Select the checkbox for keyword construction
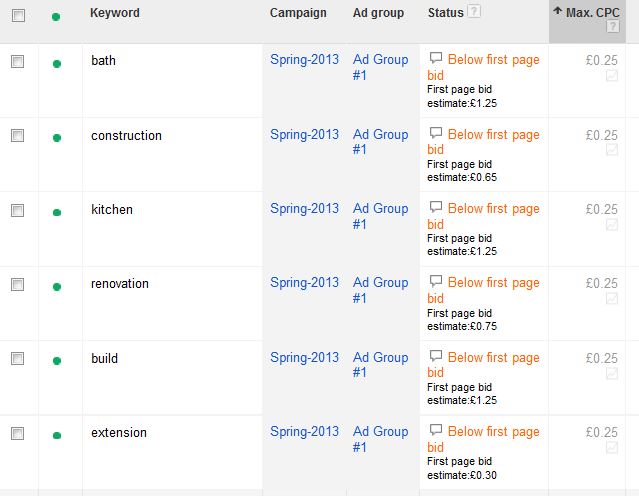Viewport: 639px width, 496px height. click(x=18, y=135)
